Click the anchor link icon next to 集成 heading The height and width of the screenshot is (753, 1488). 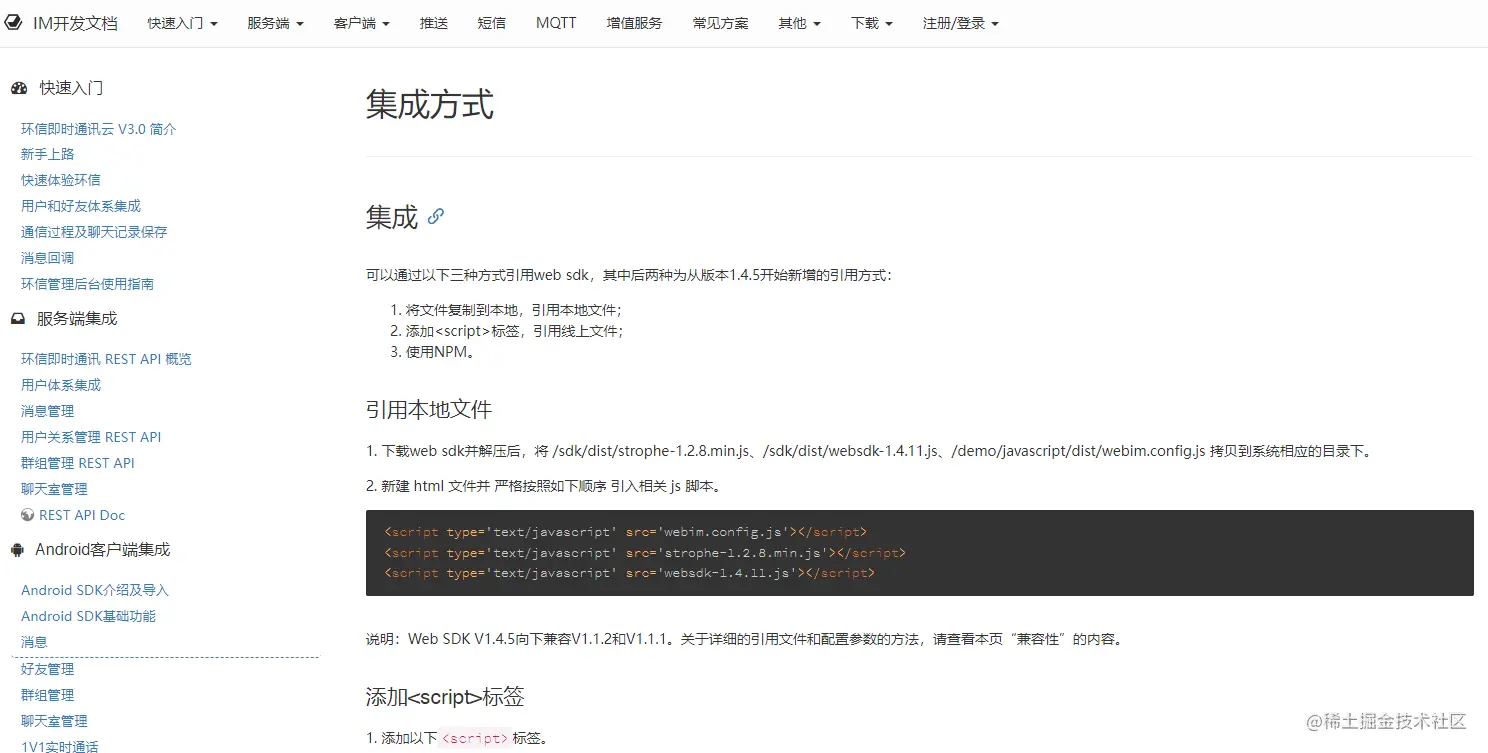pyautogui.click(x=436, y=216)
